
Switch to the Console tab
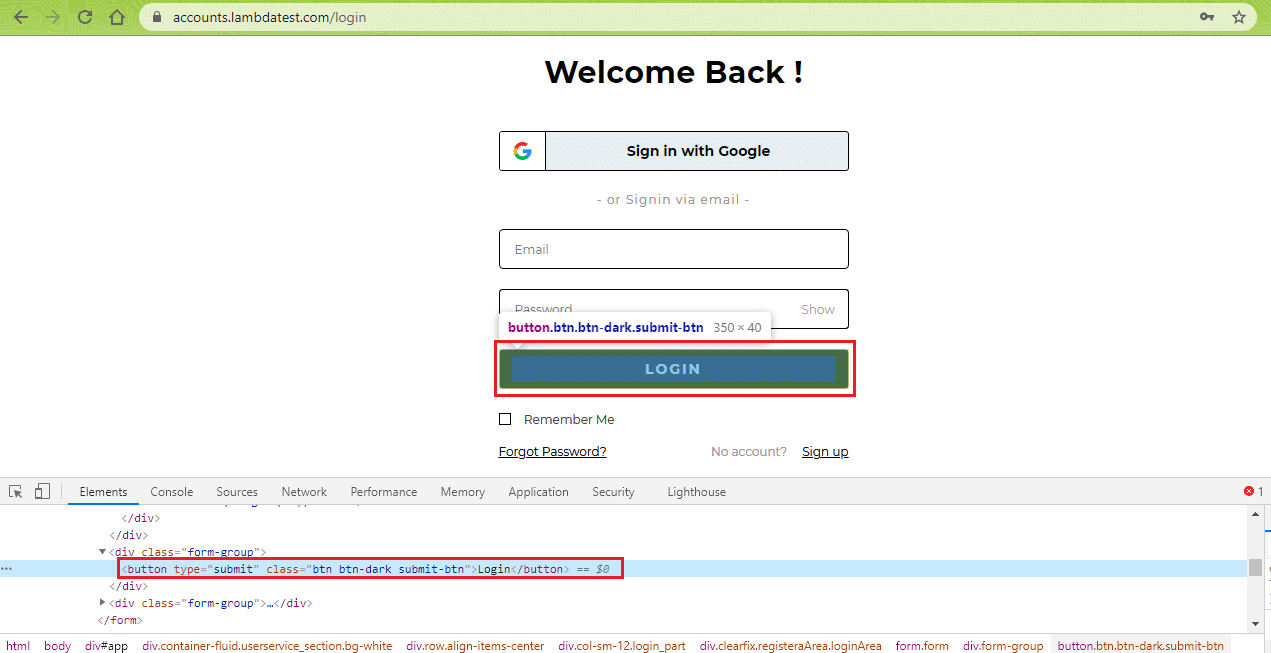click(x=171, y=492)
